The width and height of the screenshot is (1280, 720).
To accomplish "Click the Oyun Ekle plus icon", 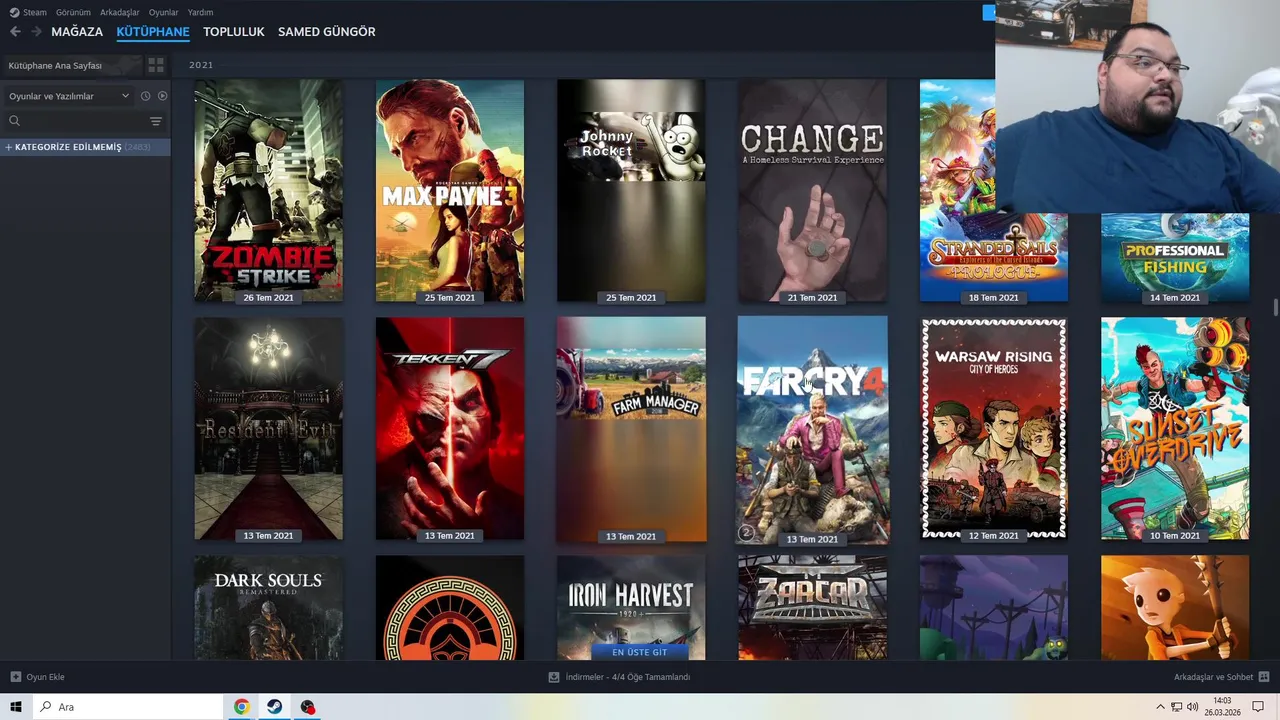I will (15, 677).
